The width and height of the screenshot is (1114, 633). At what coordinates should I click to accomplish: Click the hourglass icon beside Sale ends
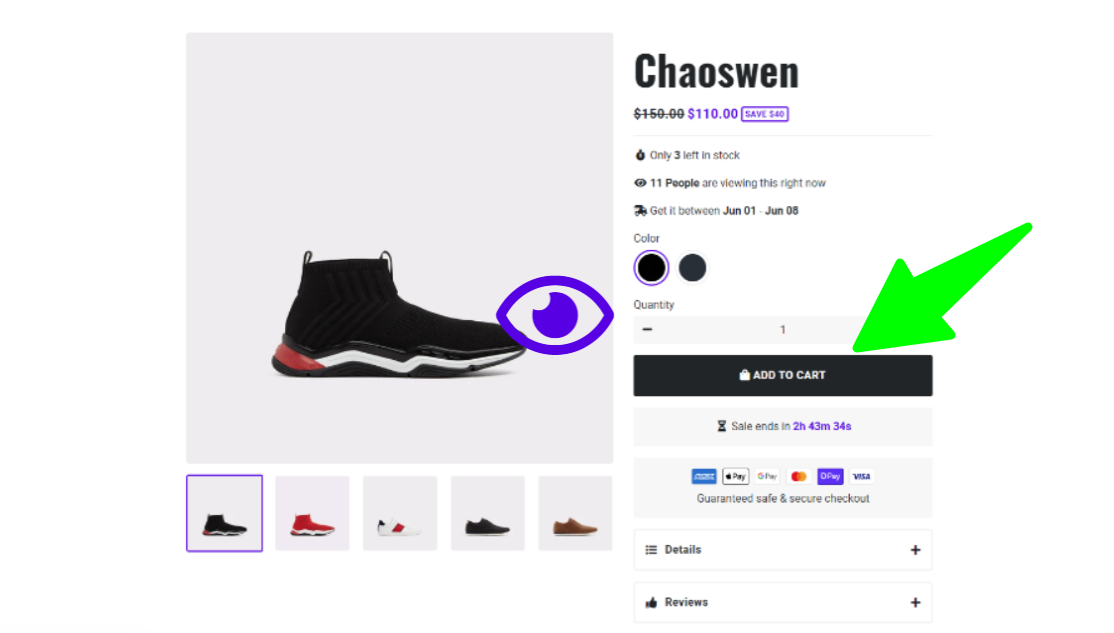[721, 426]
